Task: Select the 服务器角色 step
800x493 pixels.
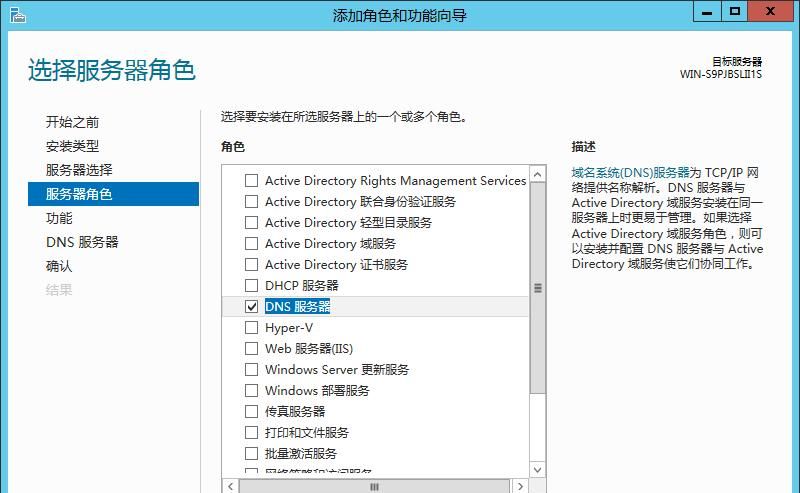Action: pyautogui.click(x=113, y=194)
